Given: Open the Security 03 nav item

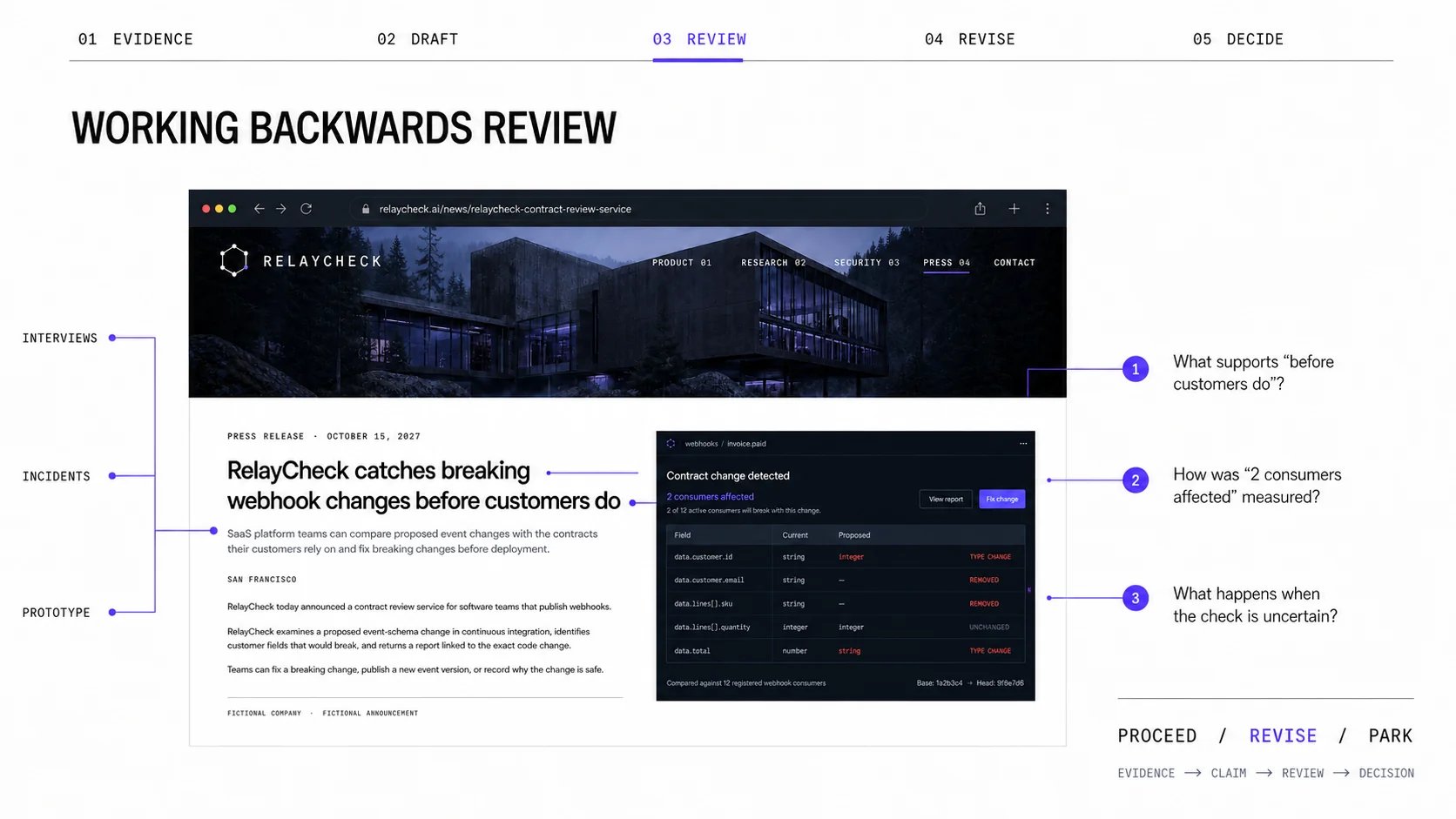Looking at the screenshot, I should point(866,262).
